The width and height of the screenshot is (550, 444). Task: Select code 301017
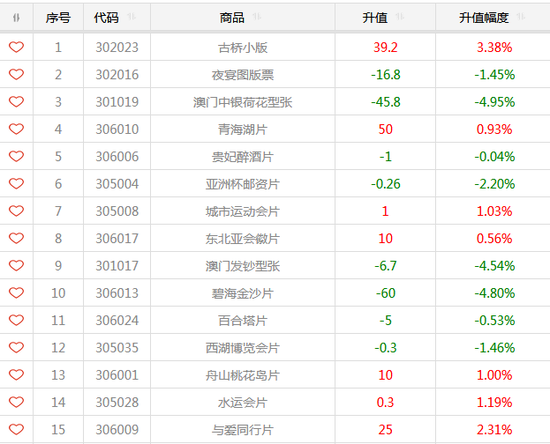tap(117, 266)
